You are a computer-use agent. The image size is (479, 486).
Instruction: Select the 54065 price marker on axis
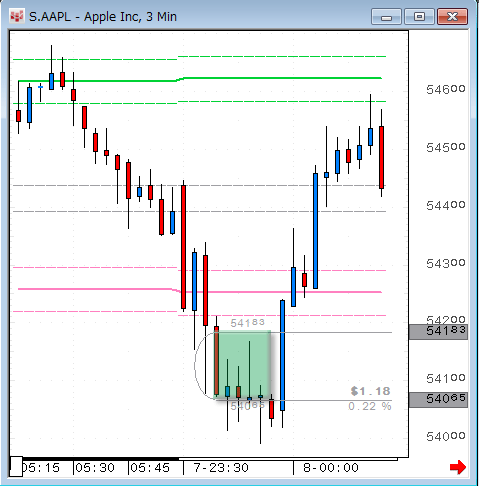click(x=438, y=399)
